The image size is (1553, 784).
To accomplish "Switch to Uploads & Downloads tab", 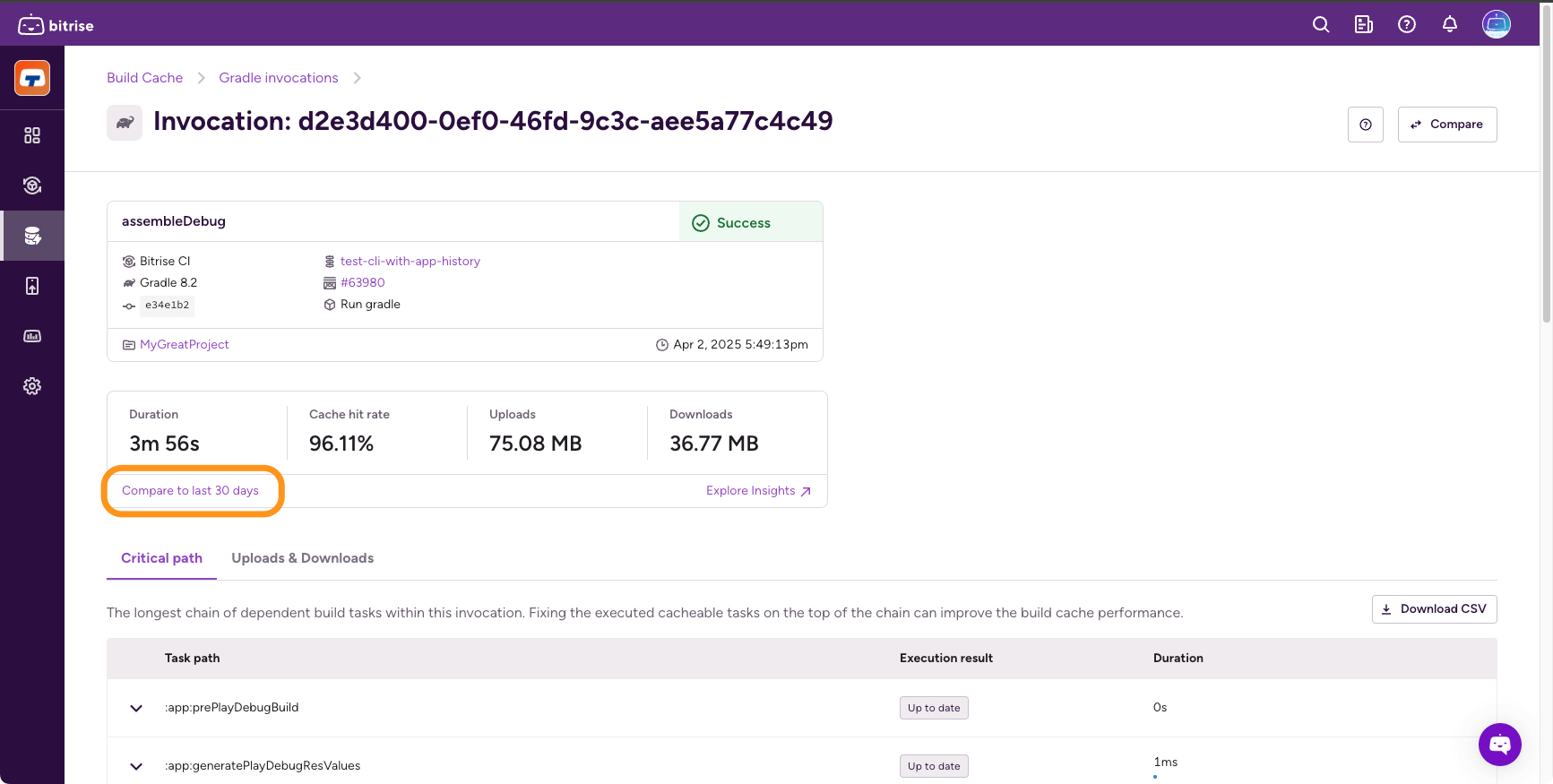I will point(302,558).
